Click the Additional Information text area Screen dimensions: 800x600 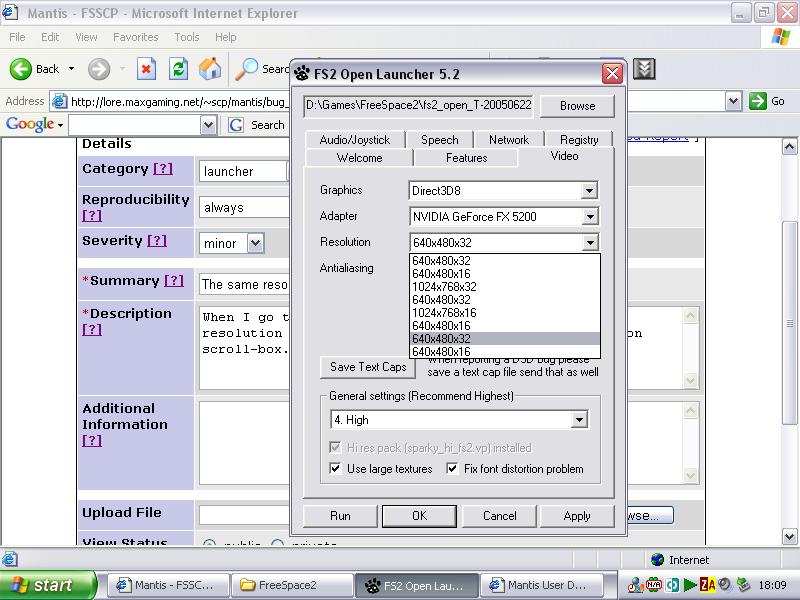(x=244, y=443)
